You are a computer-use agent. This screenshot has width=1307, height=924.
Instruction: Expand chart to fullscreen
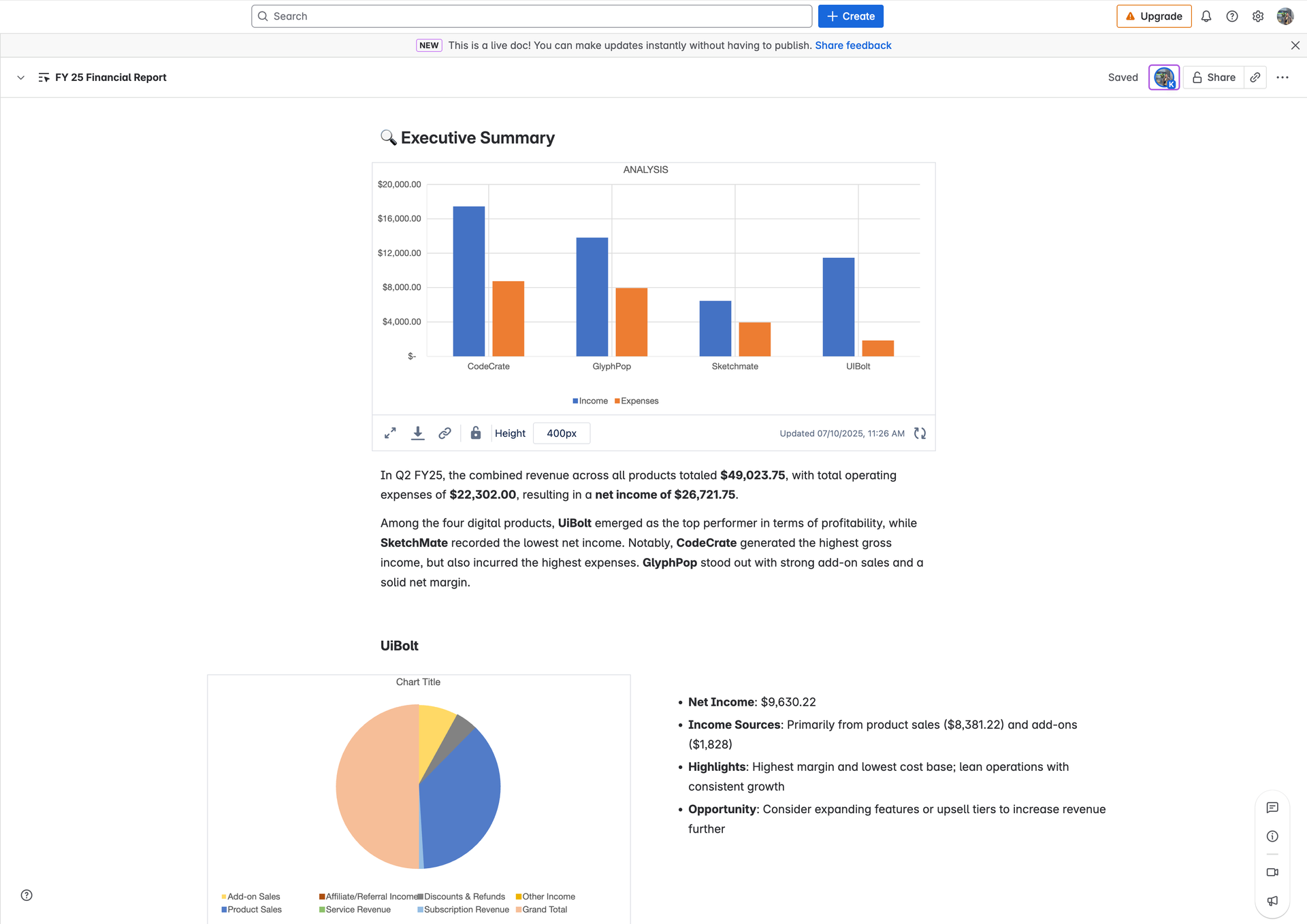point(390,433)
